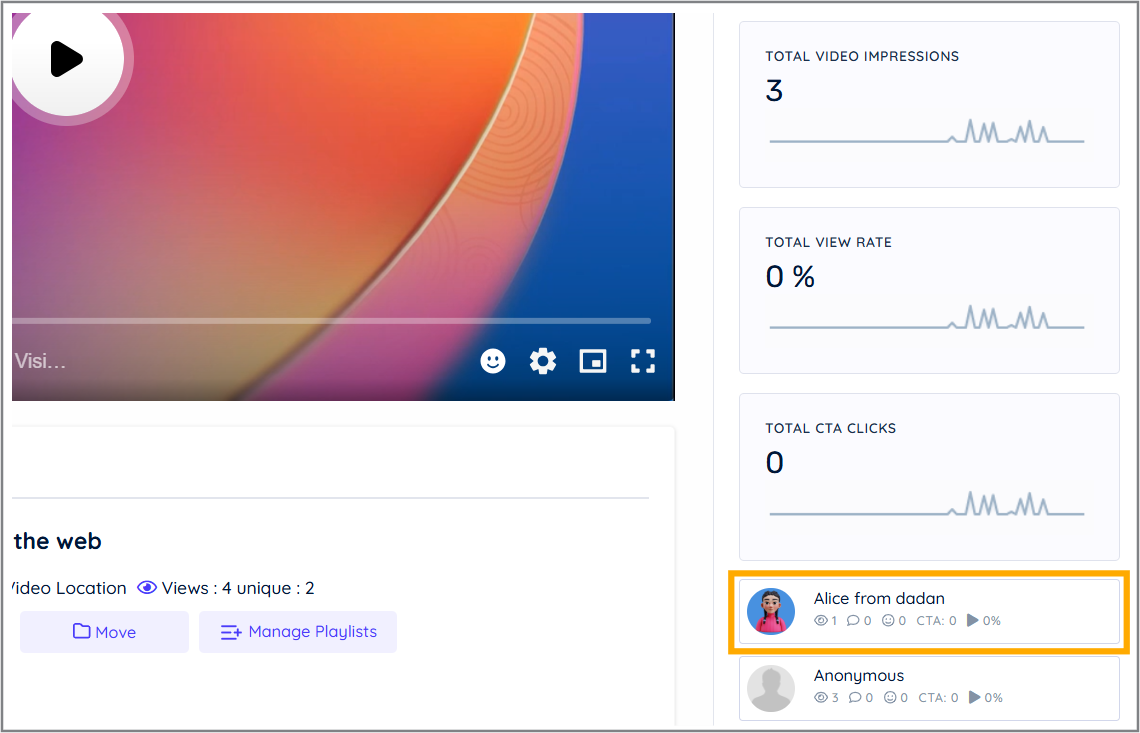The height and width of the screenshot is (733, 1140).
Task: Click the smiley reaction icon in the player
Action: tap(493, 361)
